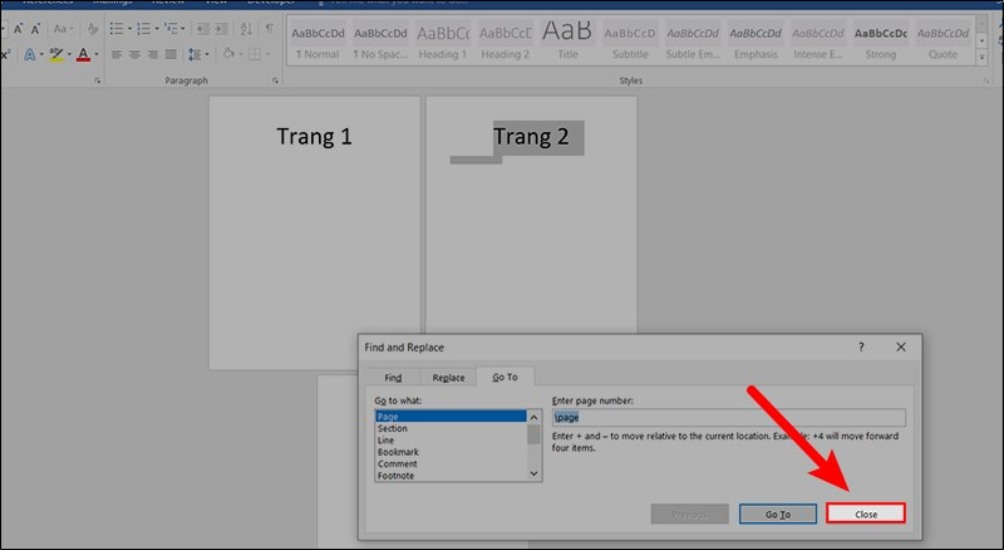1004x550 pixels.
Task: Click the Sort A-Z icon
Action: point(247,29)
